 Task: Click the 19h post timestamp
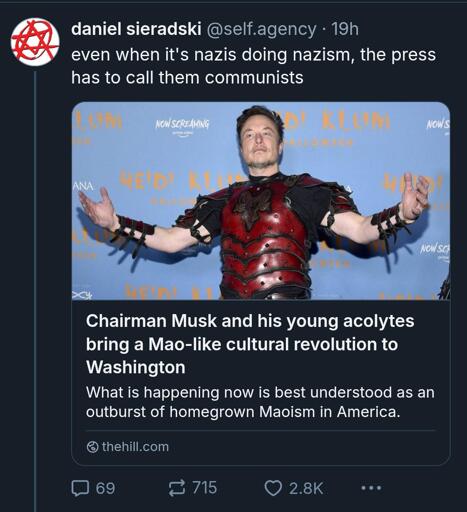[x=345, y=29]
